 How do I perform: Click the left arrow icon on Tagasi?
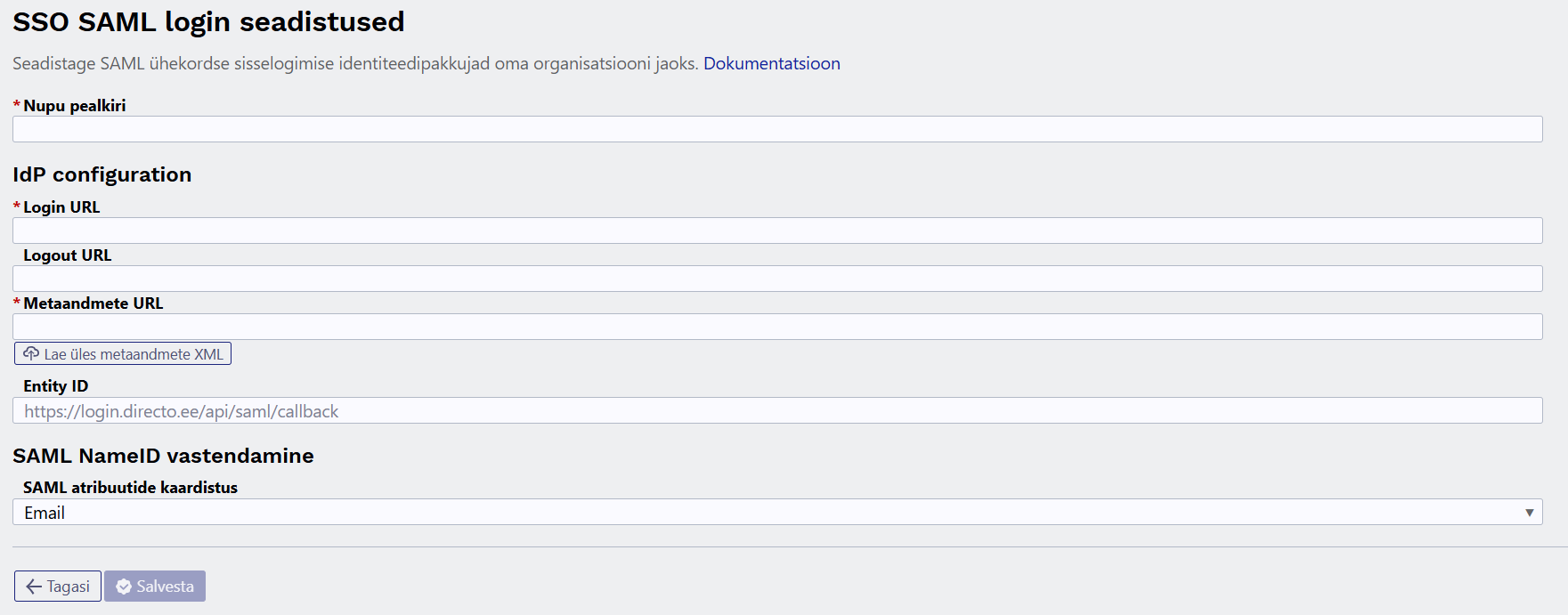click(x=34, y=587)
